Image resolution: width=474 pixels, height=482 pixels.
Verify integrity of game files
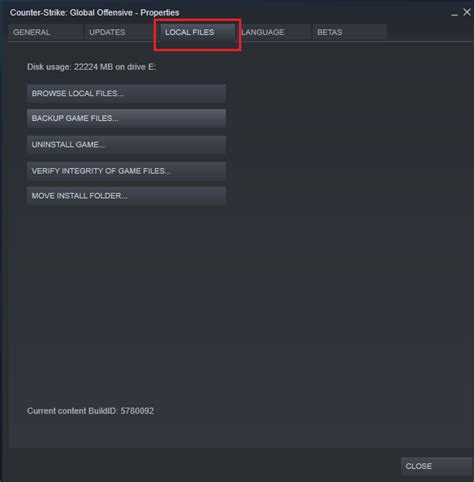point(126,171)
